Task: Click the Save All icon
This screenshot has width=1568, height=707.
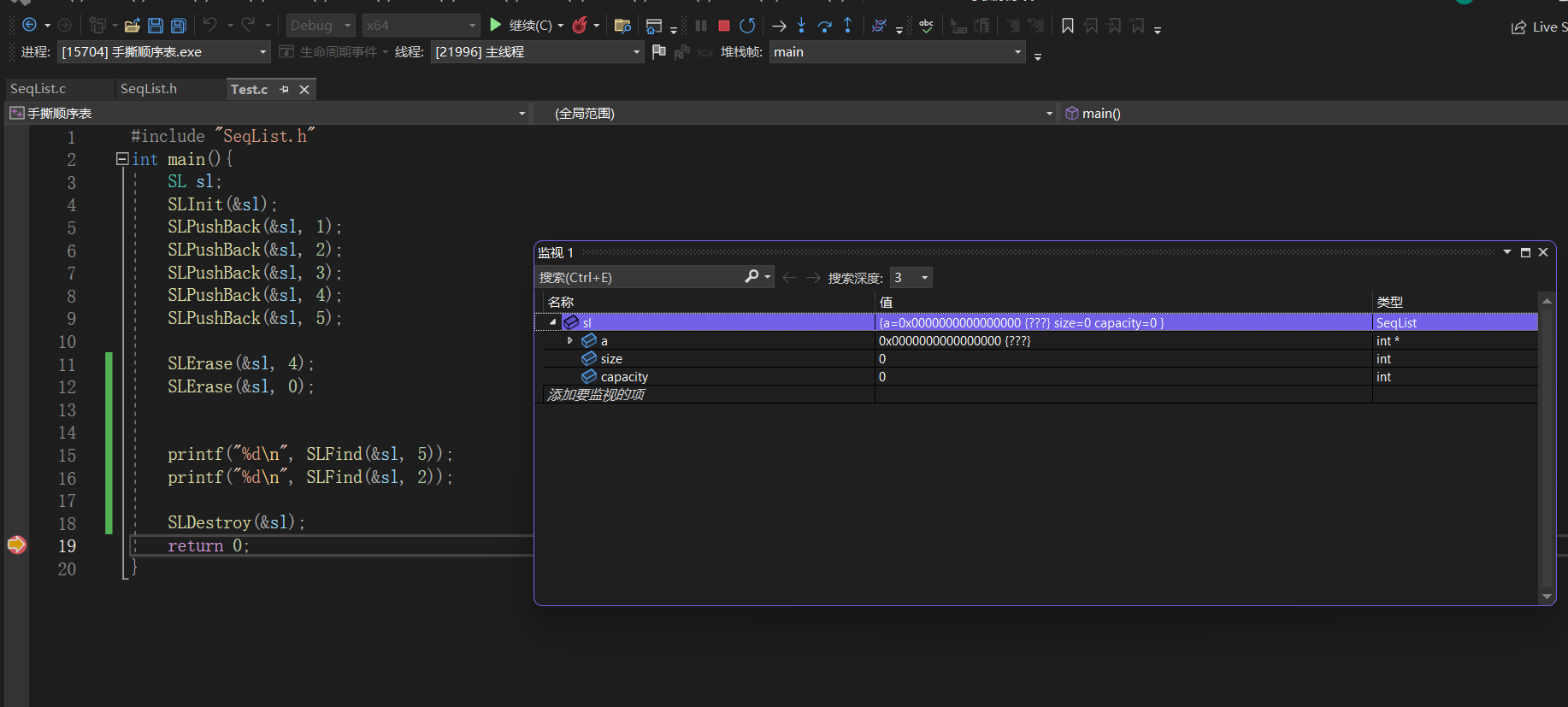Action: [x=179, y=26]
